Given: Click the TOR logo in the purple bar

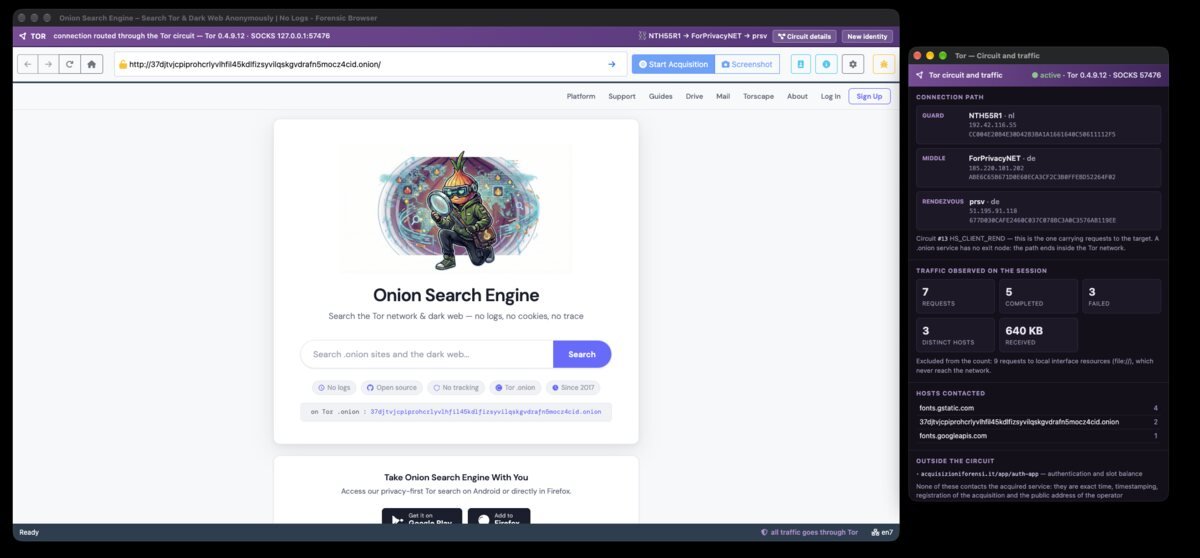Looking at the screenshot, I should (33, 36).
